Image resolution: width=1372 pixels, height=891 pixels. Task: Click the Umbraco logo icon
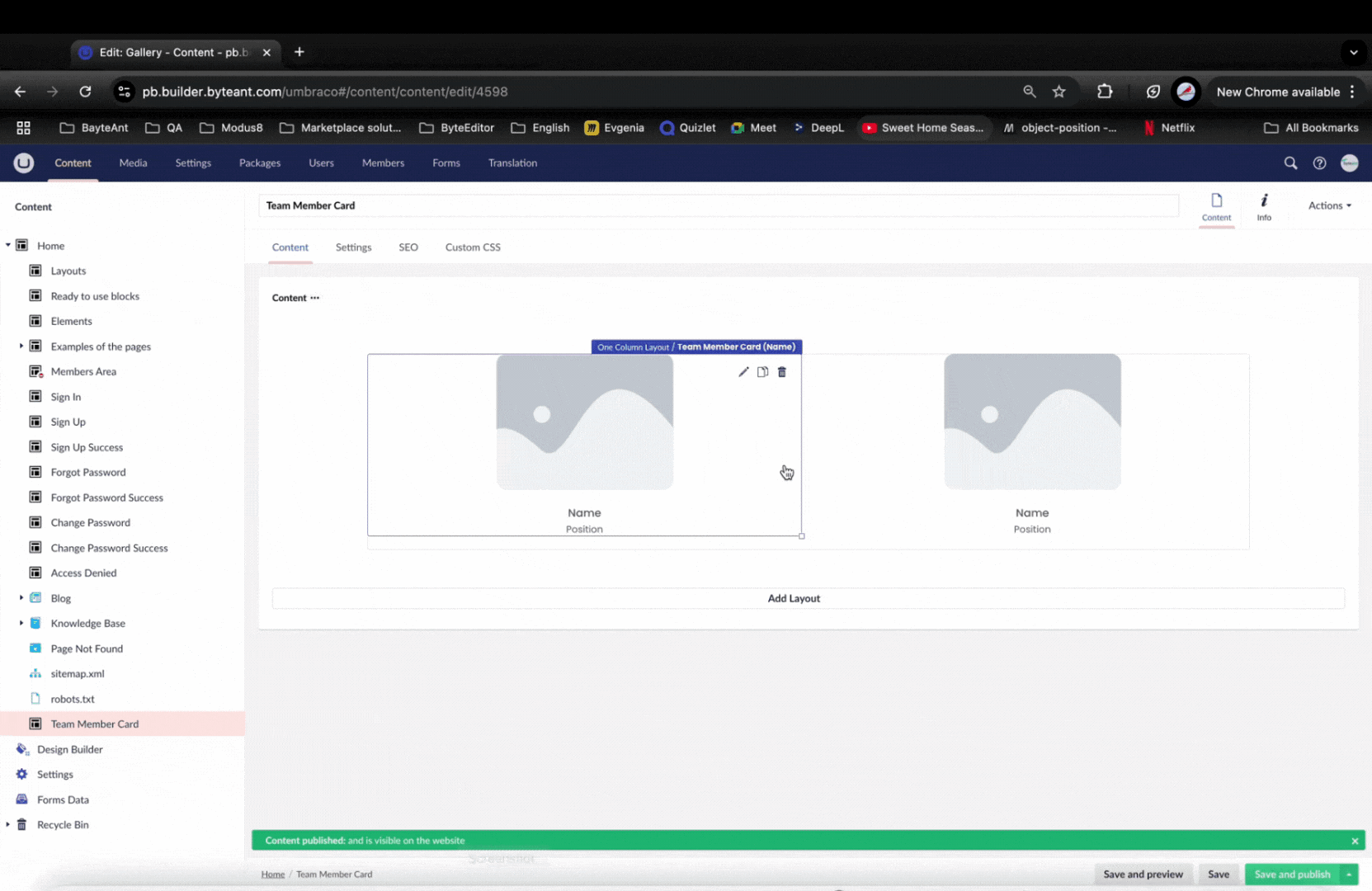pyautogui.click(x=24, y=163)
